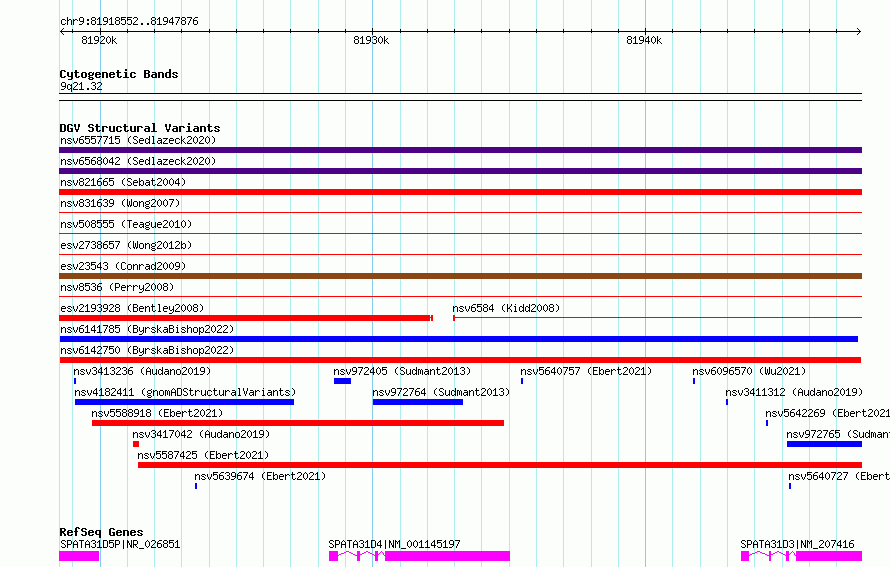Click the nsv821665 (Sebat2004) red bar

[x=460, y=192]
